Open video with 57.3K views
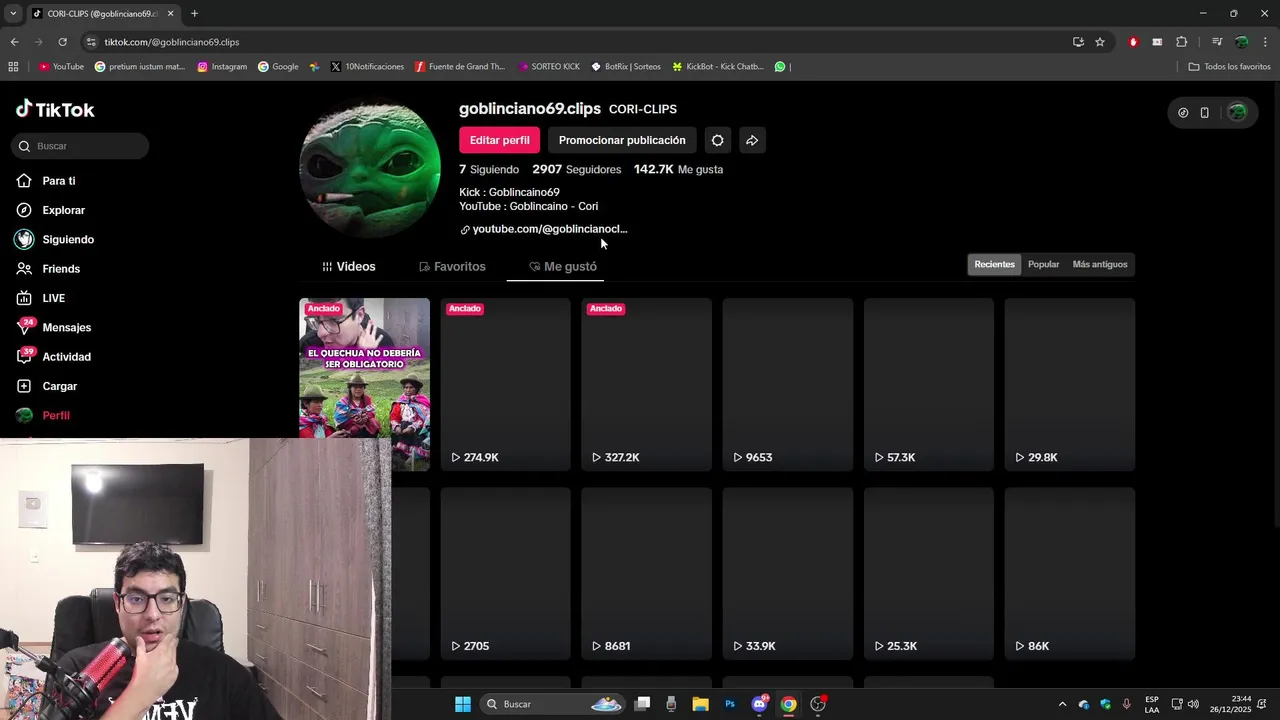This screenshot has height=720, width=1280. pos(928,384)
